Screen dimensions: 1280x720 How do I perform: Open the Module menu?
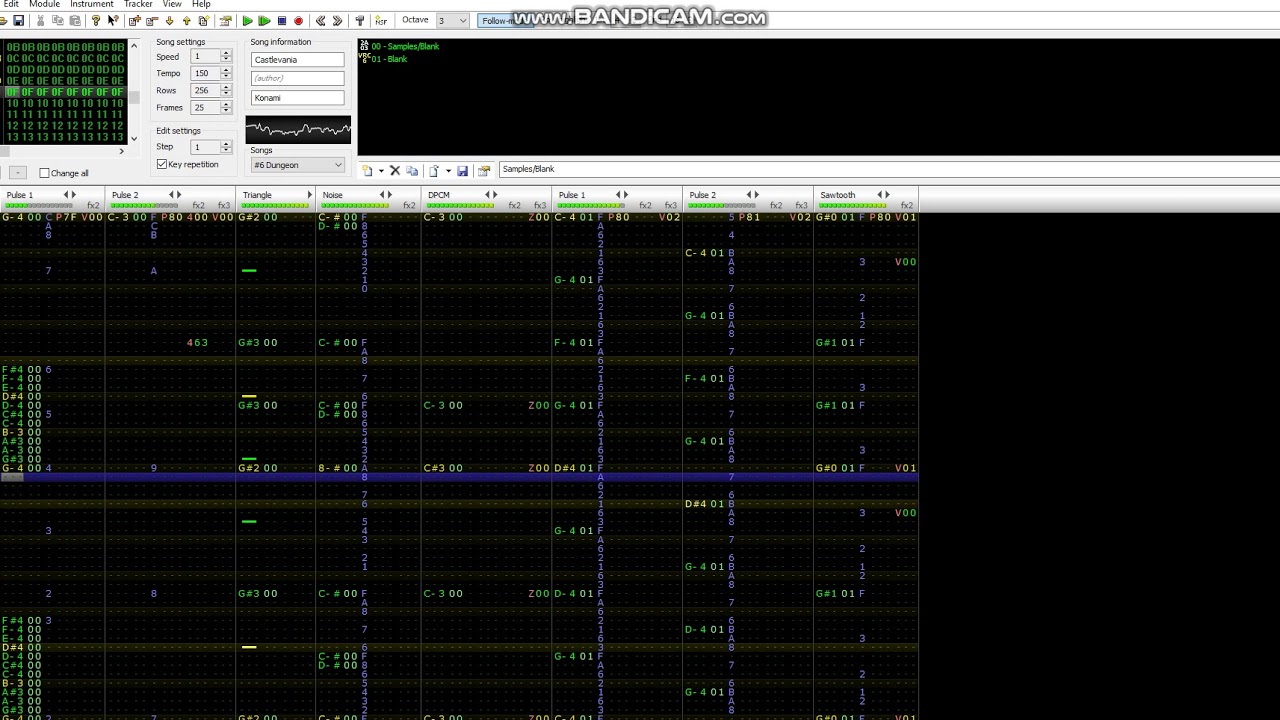[44, 4]
